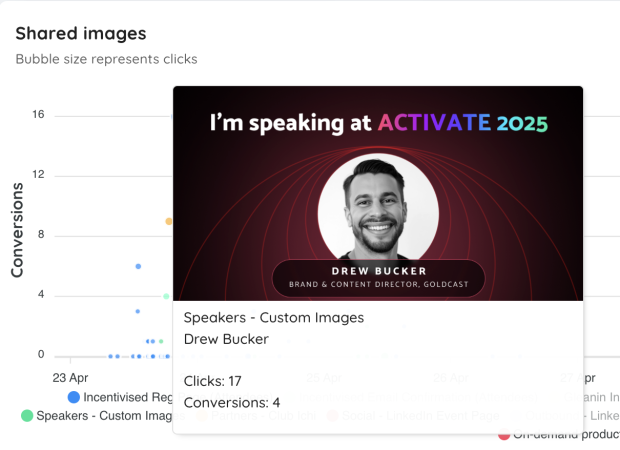The height and width of the screenshot is (450, 620).
Task: Click the 'Clicks: 17' value in tooltip
Action: click(x=212, y=381)
